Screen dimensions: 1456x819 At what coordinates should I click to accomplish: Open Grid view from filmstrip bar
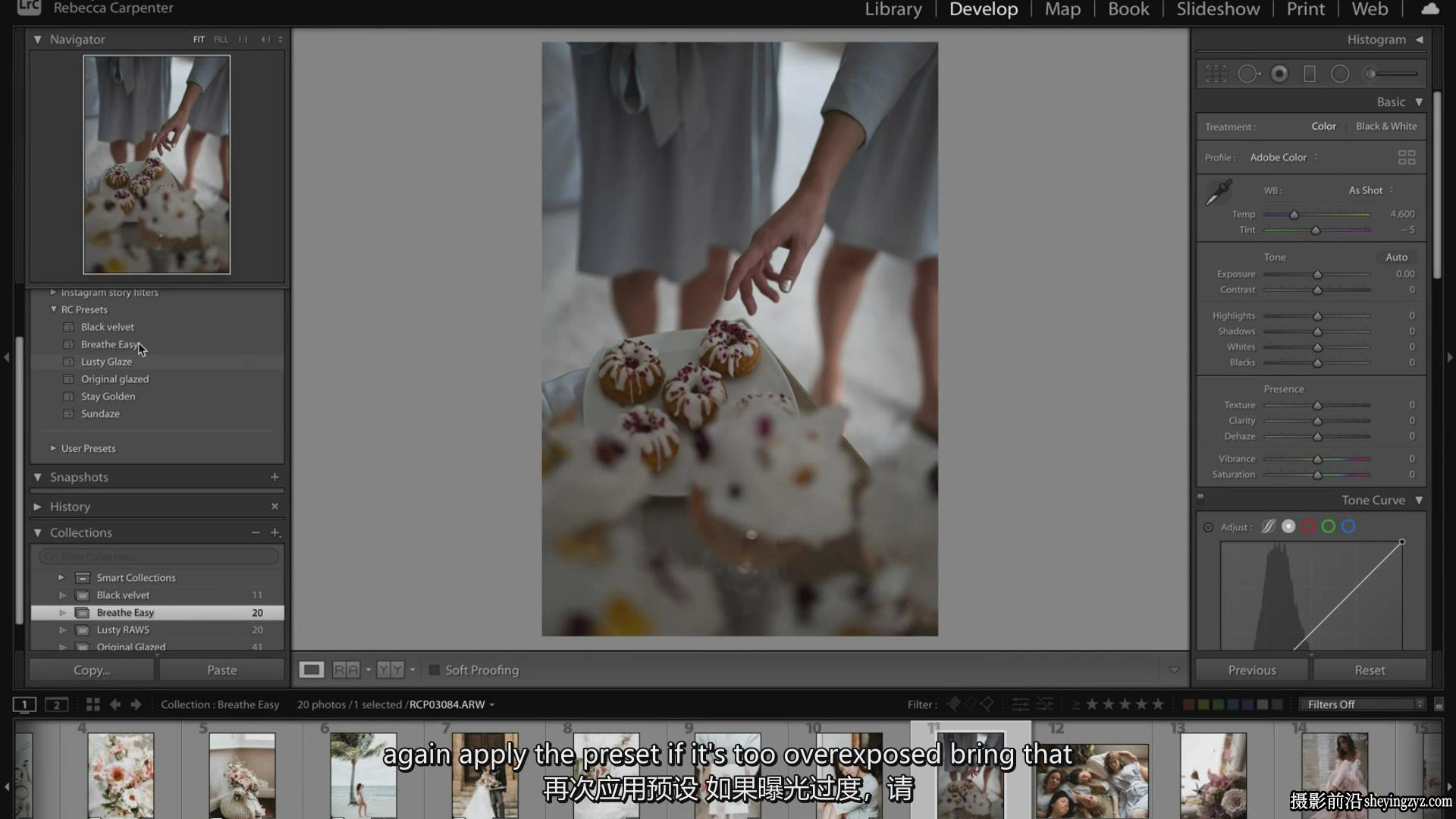pyautogui.click(x=93, y=704)
